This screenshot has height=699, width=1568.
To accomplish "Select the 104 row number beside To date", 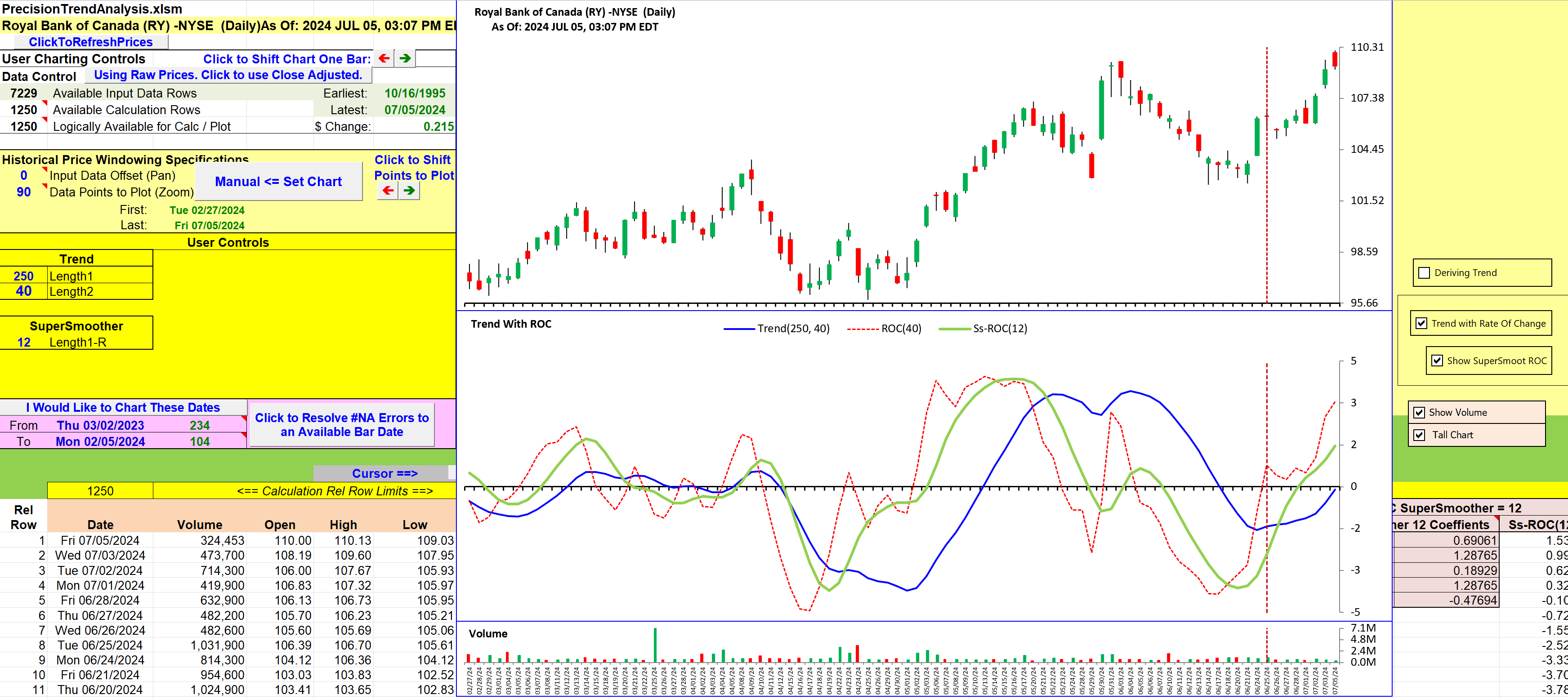I will 200,441.
